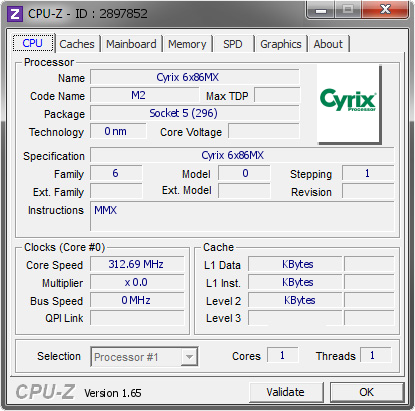The image size is (415, 411).
Task: Click the Validate button
Action: tap(286, 392)
